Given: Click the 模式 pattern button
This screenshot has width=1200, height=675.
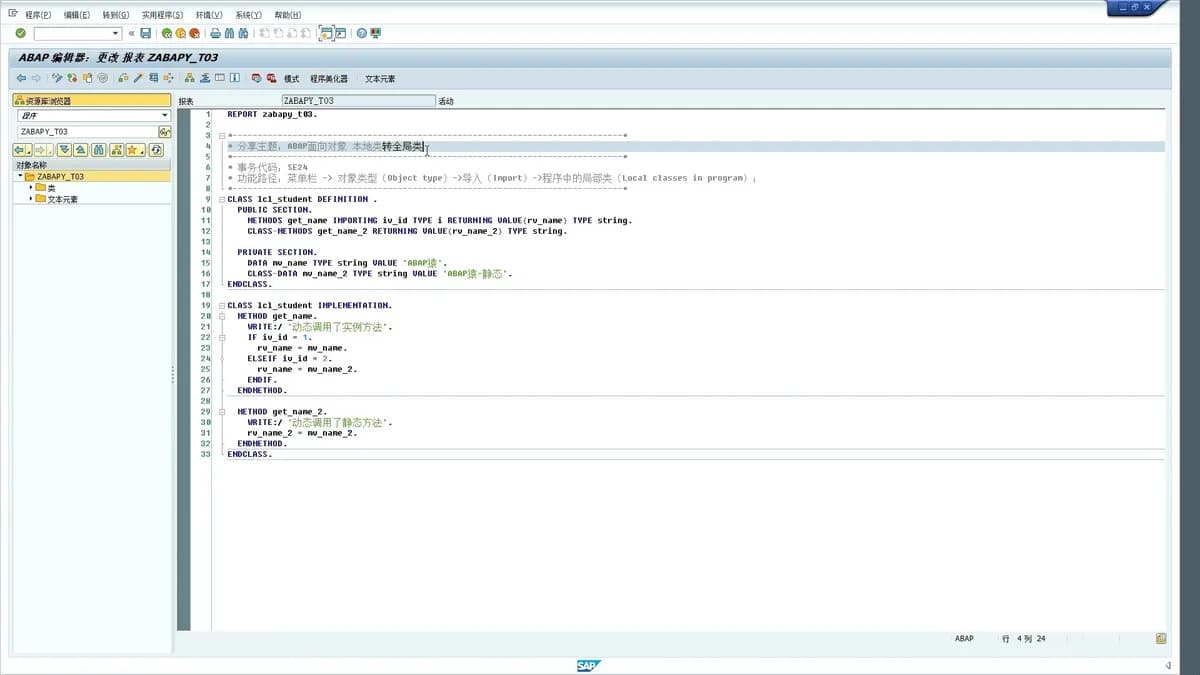Looking at the screenshot, I should 291,79.
